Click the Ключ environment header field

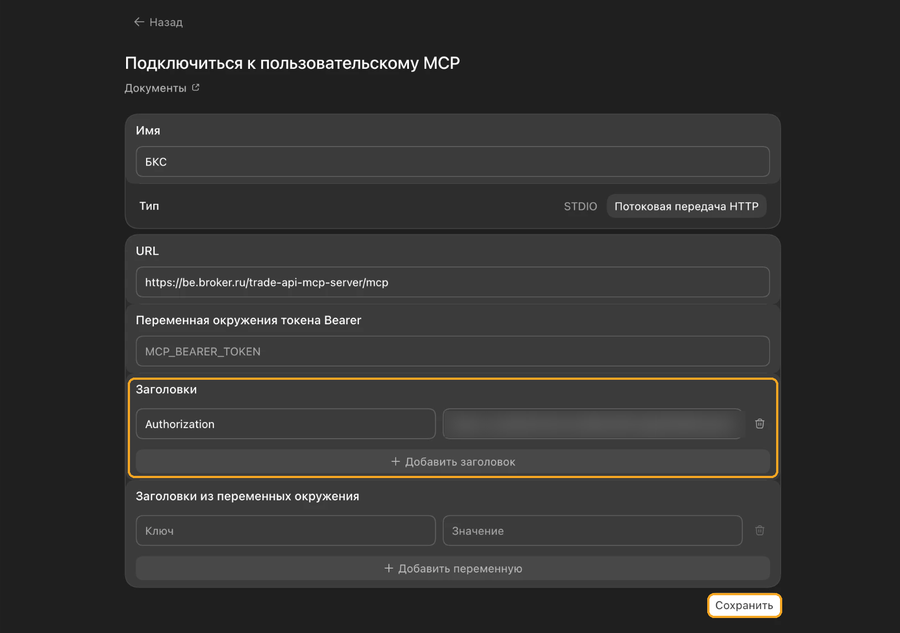[x=285, y=530]
